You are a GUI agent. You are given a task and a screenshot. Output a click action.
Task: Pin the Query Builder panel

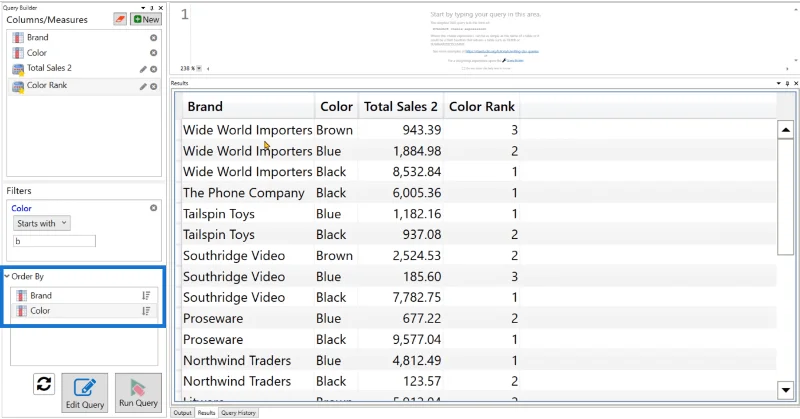[152, 8]
